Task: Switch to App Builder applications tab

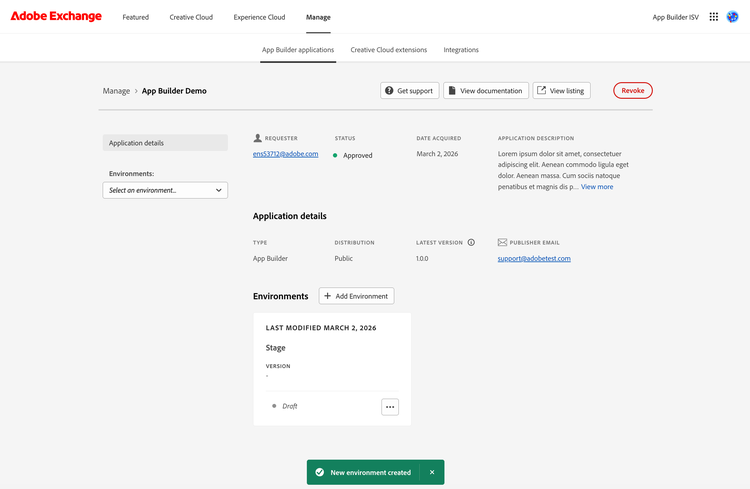Action: pos(298,50)
